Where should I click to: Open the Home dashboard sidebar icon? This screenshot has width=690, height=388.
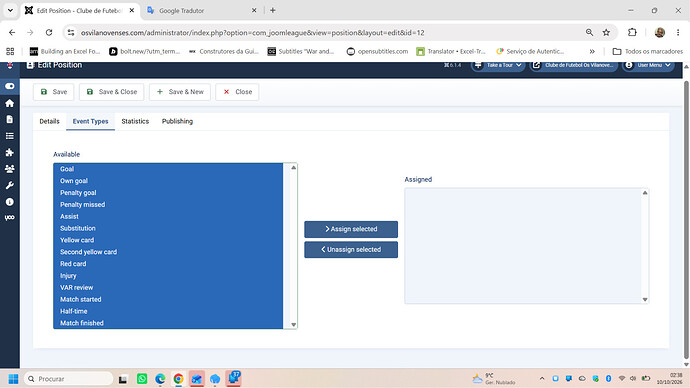(x=10, y=103)
